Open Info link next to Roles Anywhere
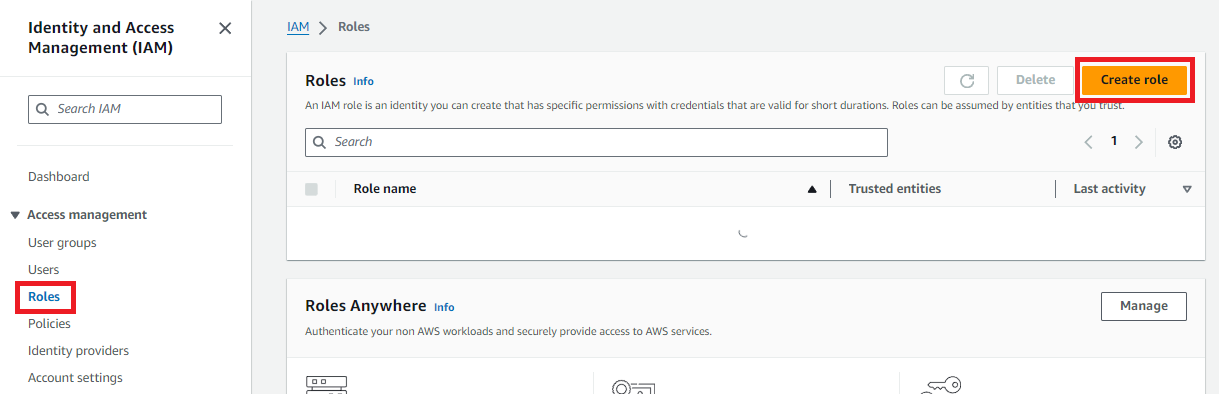 tap(444, 307)
